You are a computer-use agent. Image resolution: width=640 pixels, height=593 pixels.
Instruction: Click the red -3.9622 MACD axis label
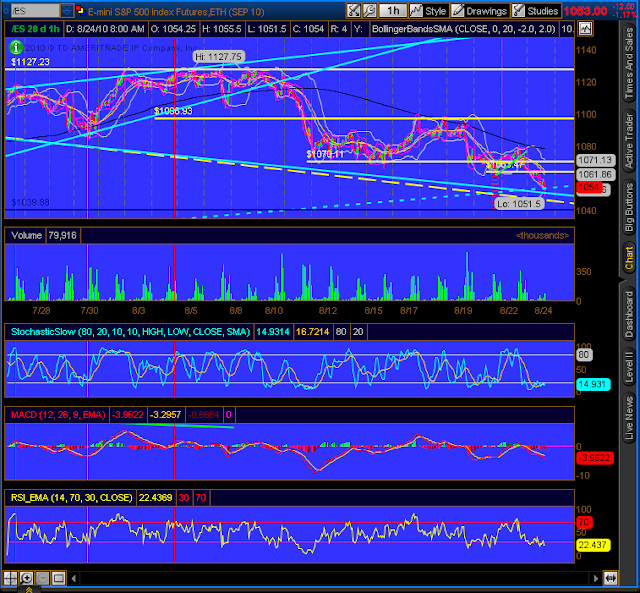(594, 458)
